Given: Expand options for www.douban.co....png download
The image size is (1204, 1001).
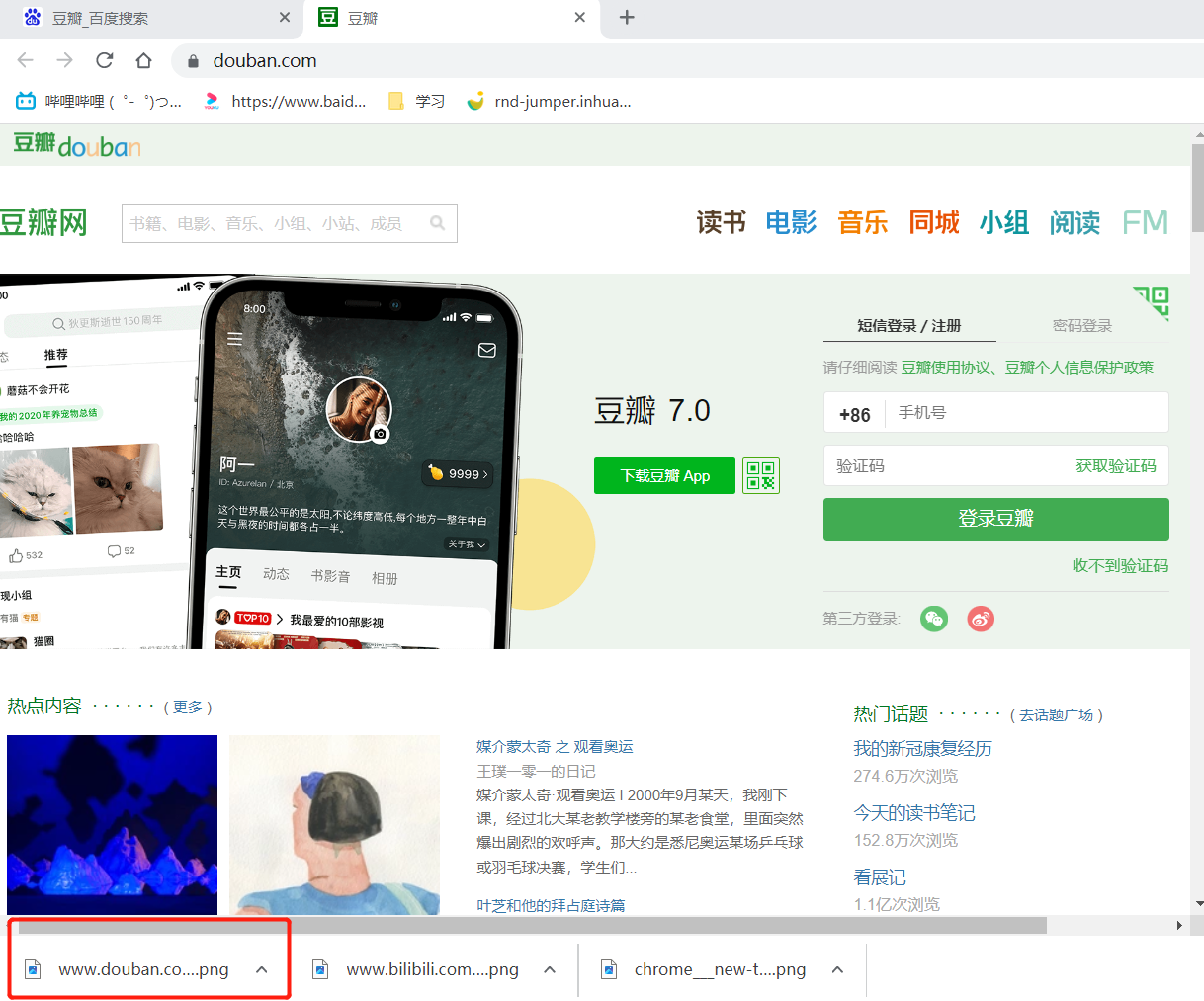Looking at the screenshot, I should pyautogui.click(x=262, y=969).
